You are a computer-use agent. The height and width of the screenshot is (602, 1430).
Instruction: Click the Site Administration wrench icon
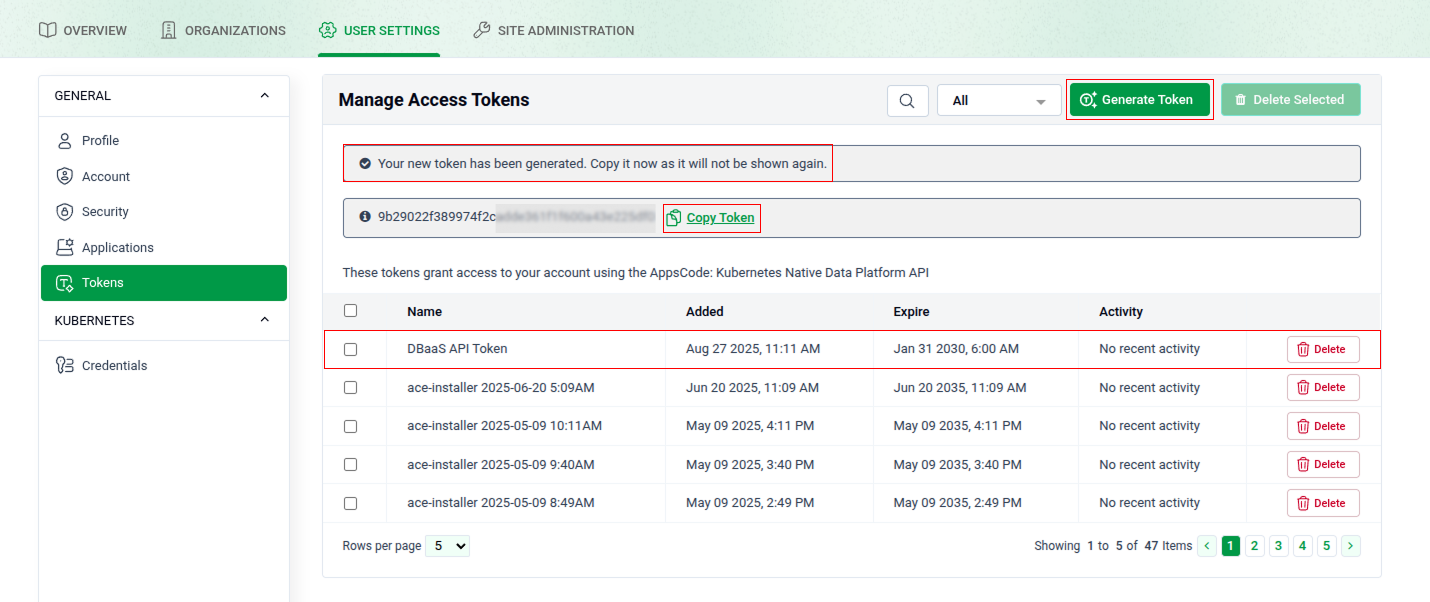(482, 30)
